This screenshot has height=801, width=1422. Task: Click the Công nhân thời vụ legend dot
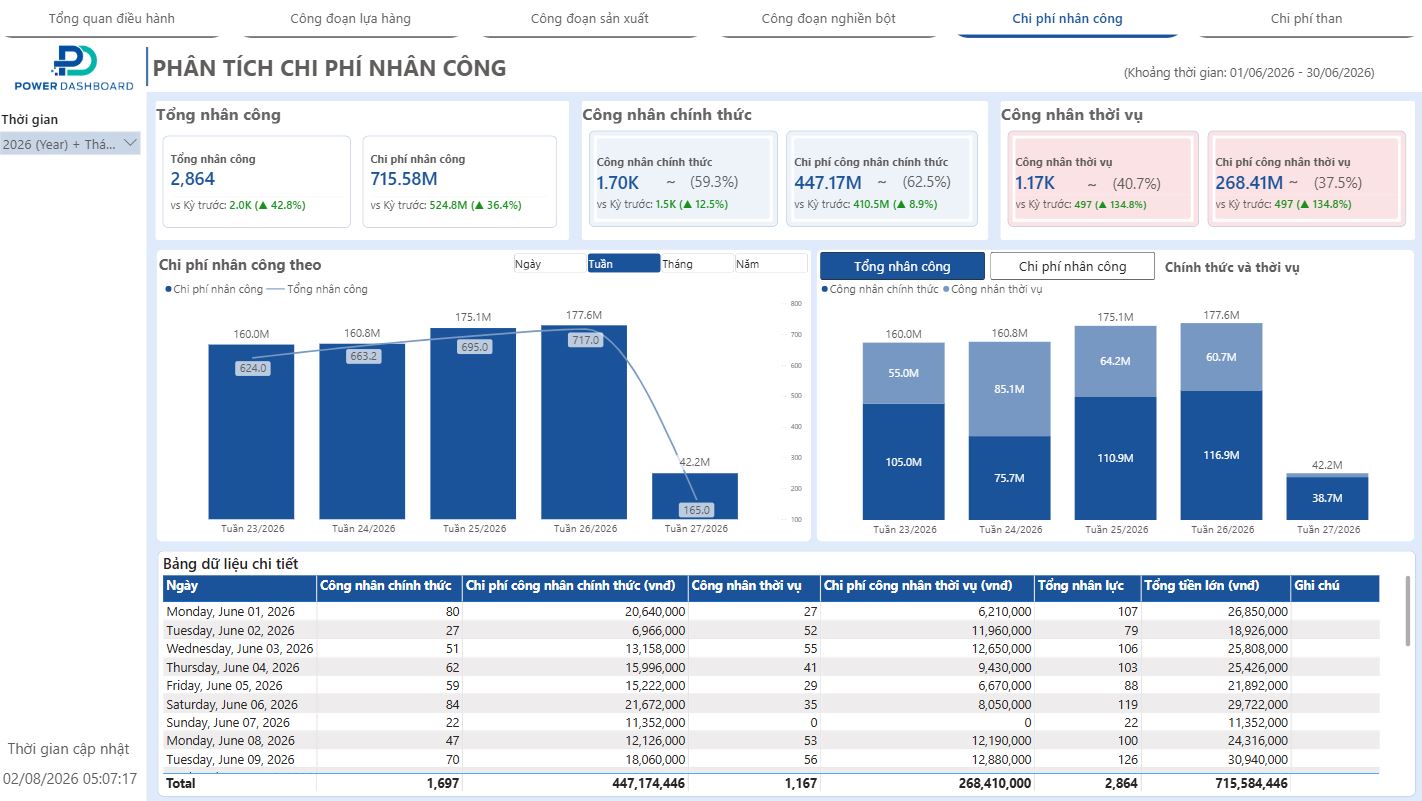(x=946, y=289)
